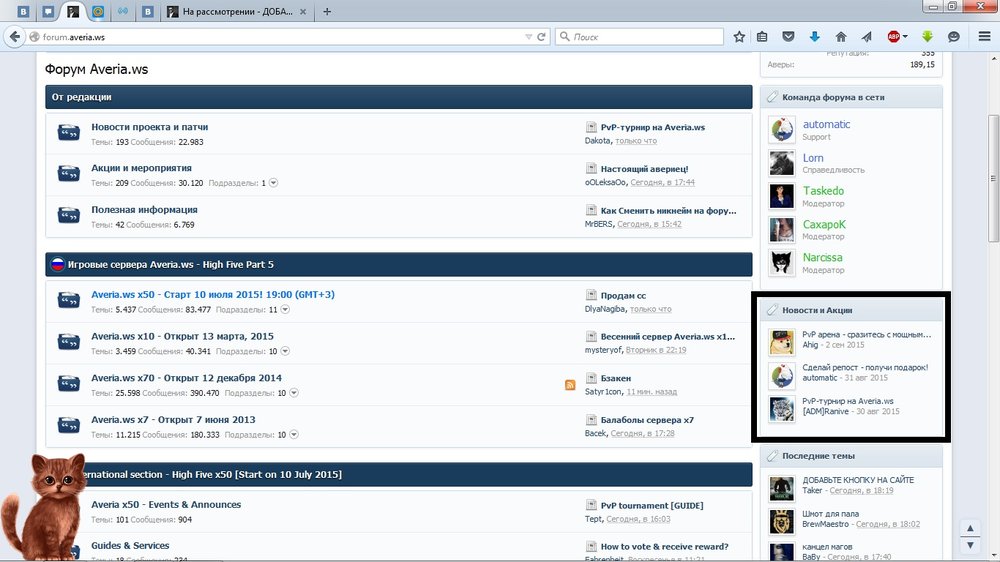Reload the page with the refresh icon
The width and height of the screenshot is (1000, 562).
[541, 37]
